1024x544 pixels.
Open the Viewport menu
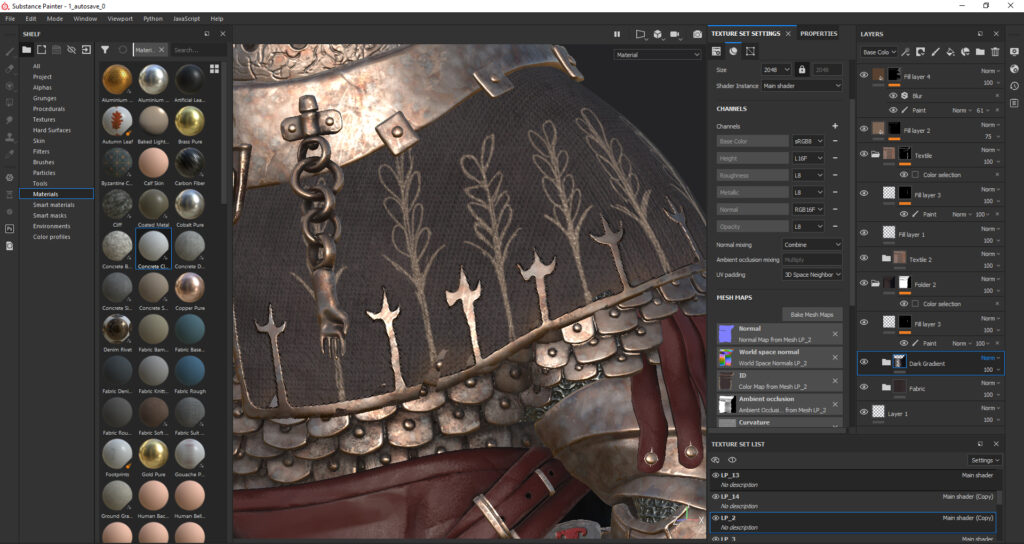[x=119, y=18]
